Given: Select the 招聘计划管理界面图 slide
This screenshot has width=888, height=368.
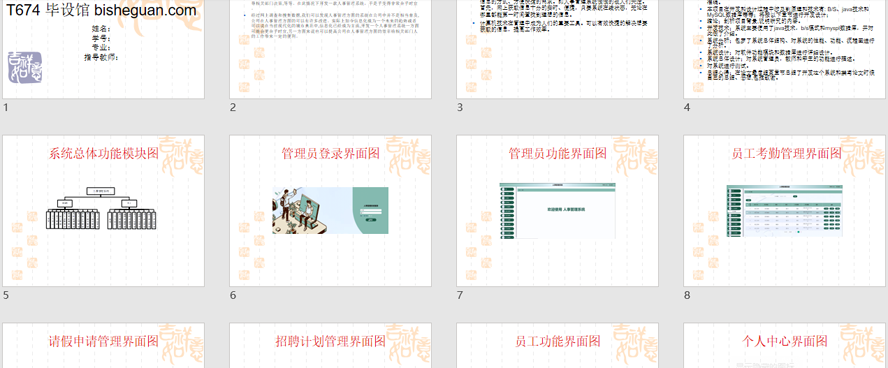Looking at the screenshot, I should [331, 345].
